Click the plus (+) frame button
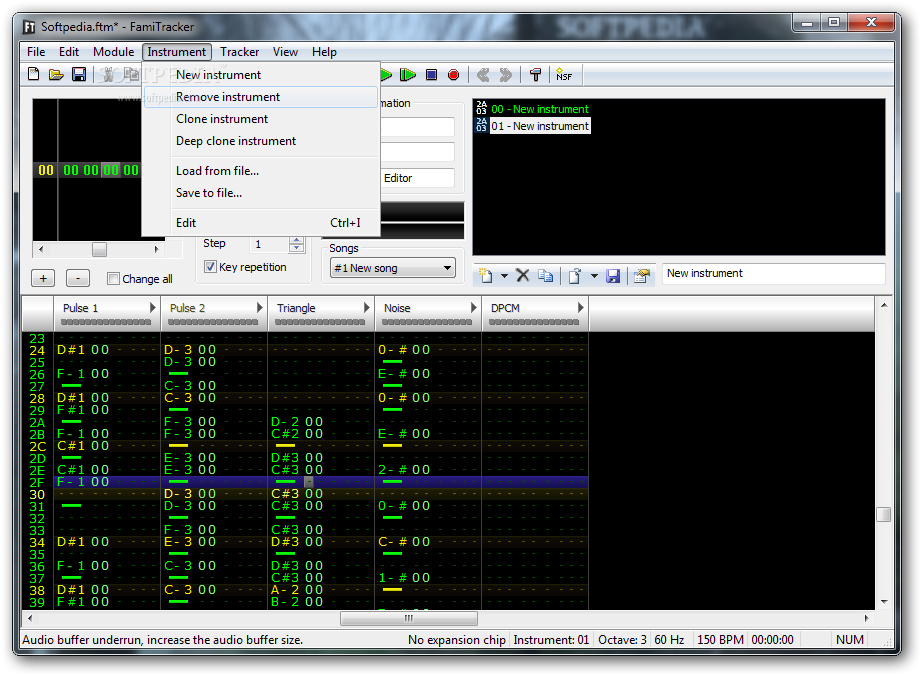 coord(43,278)
